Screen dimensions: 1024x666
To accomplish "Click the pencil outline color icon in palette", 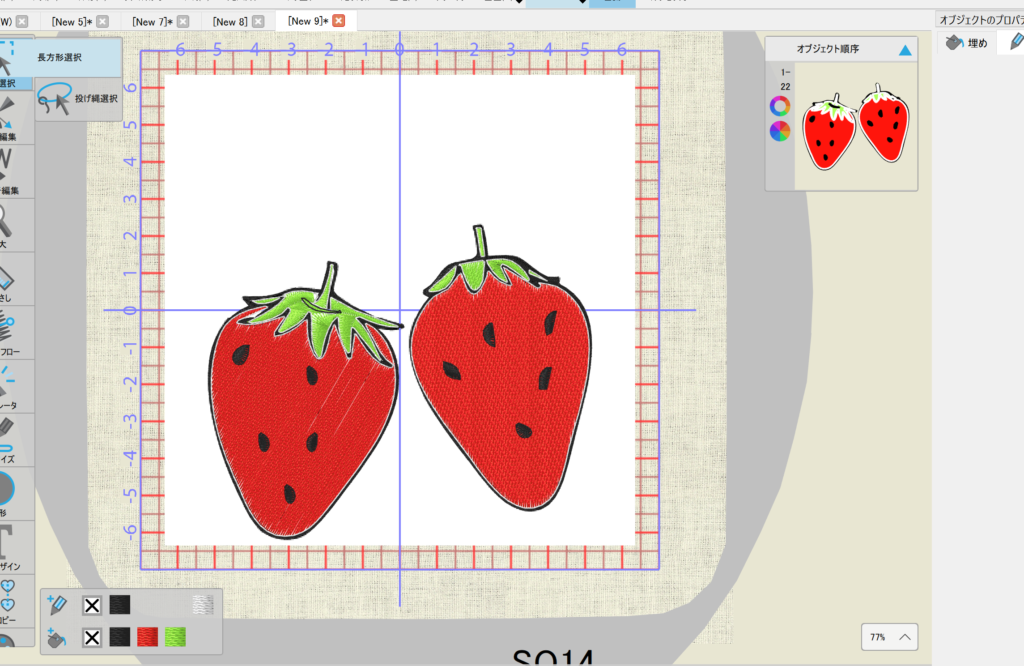I will 57,605.
